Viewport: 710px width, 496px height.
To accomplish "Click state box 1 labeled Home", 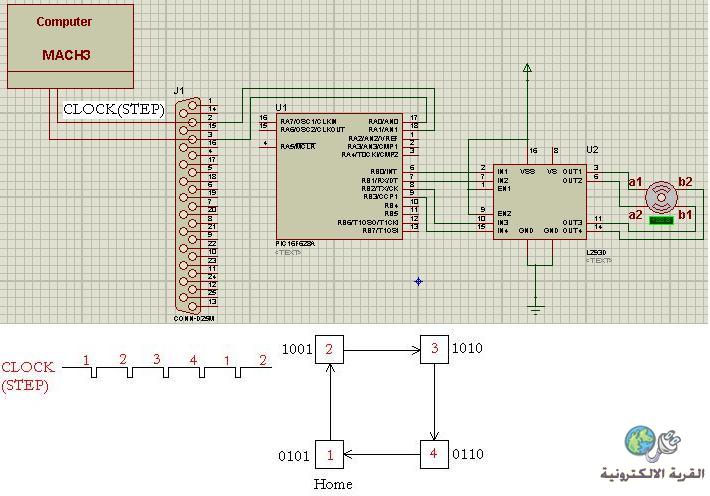I will tap(330, 454).
